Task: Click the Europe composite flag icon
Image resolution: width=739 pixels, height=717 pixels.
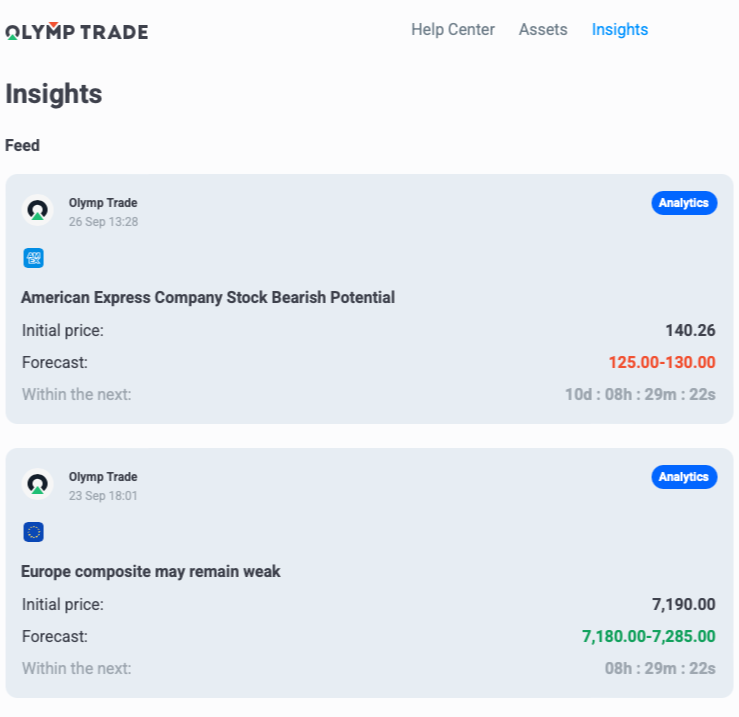Action: pyautogui.click(x=33, y=532)
